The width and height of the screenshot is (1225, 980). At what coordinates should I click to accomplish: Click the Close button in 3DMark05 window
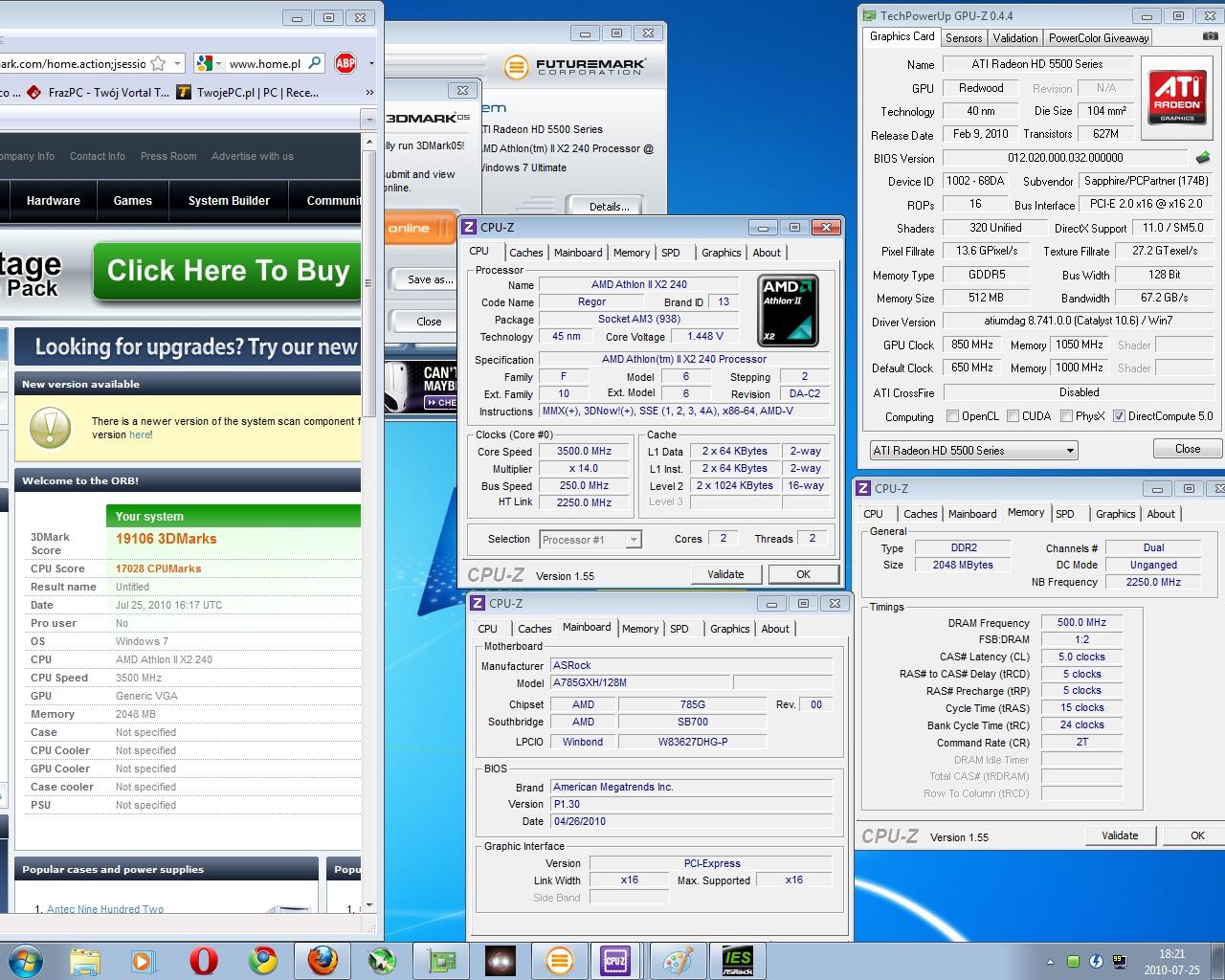(x=429, y=322)
